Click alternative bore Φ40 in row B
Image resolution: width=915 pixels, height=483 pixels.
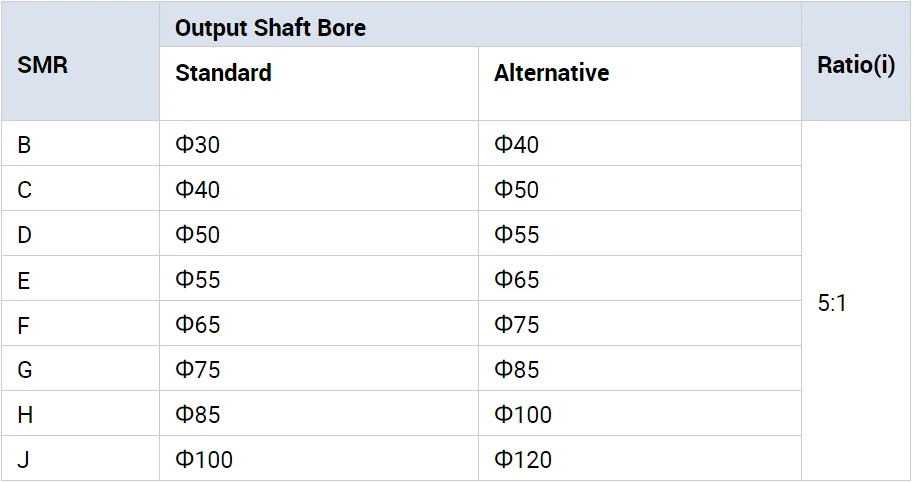coord(640,144)
